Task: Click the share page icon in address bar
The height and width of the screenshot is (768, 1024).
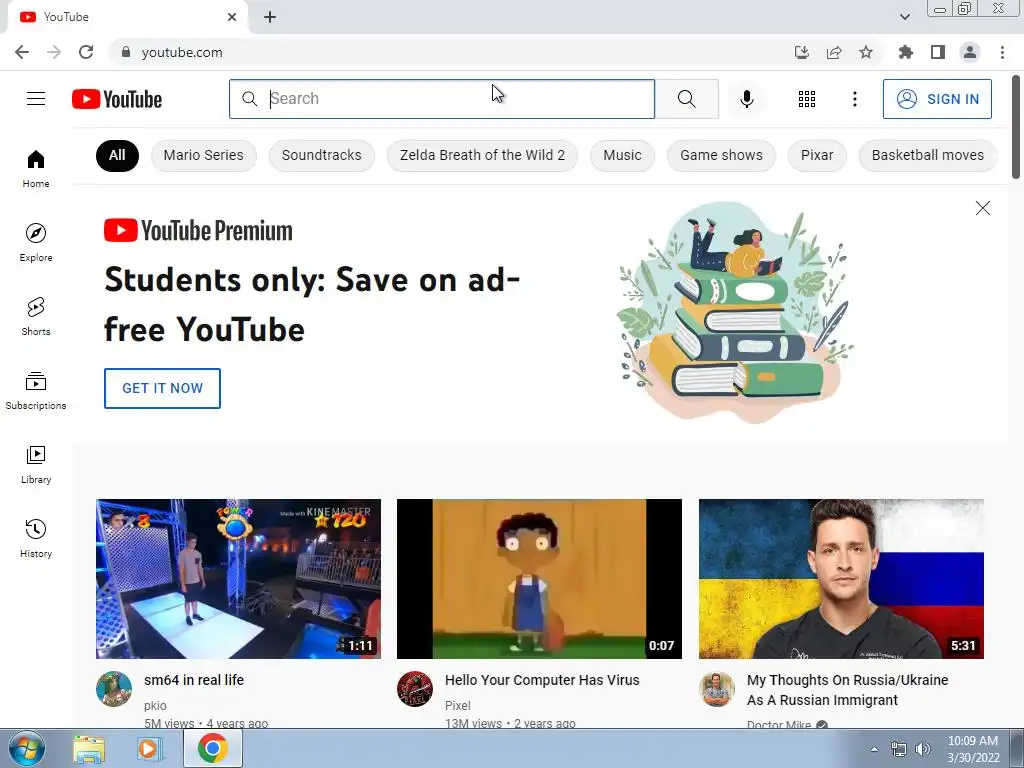Action: 834,52
